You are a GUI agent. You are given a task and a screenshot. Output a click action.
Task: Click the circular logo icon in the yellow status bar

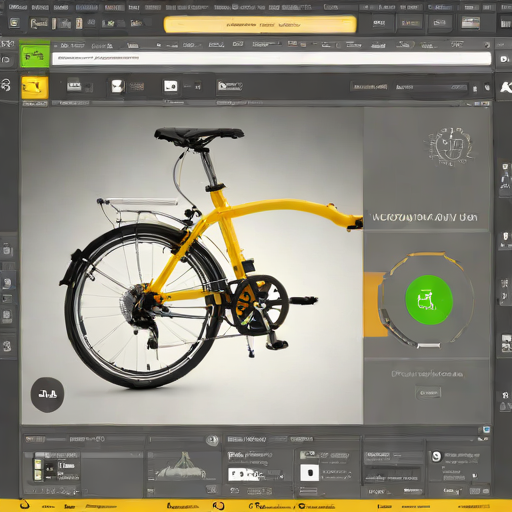point(218,506)
